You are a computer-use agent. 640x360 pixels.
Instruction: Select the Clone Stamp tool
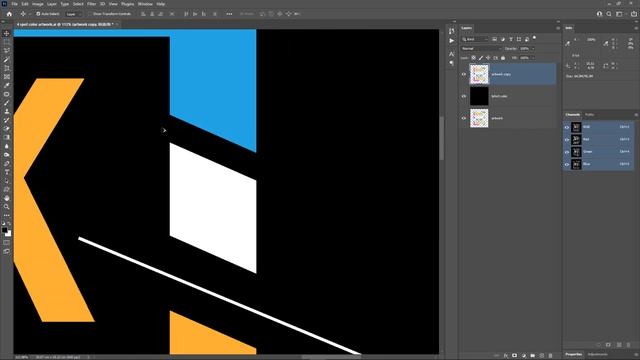pos(7,111)
